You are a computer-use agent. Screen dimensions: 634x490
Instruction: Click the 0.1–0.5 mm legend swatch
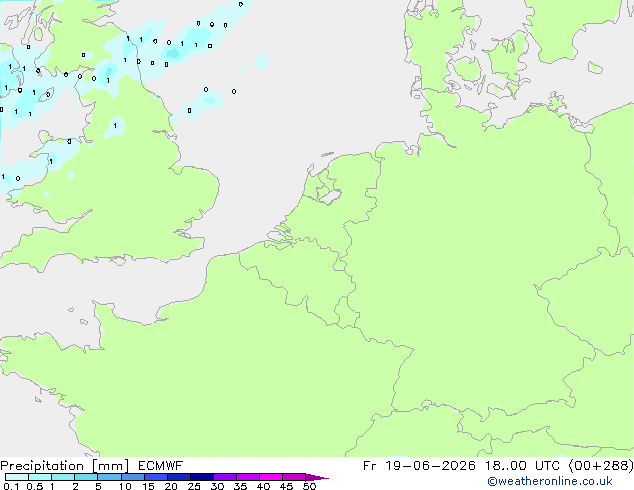(x=17, y=477)
